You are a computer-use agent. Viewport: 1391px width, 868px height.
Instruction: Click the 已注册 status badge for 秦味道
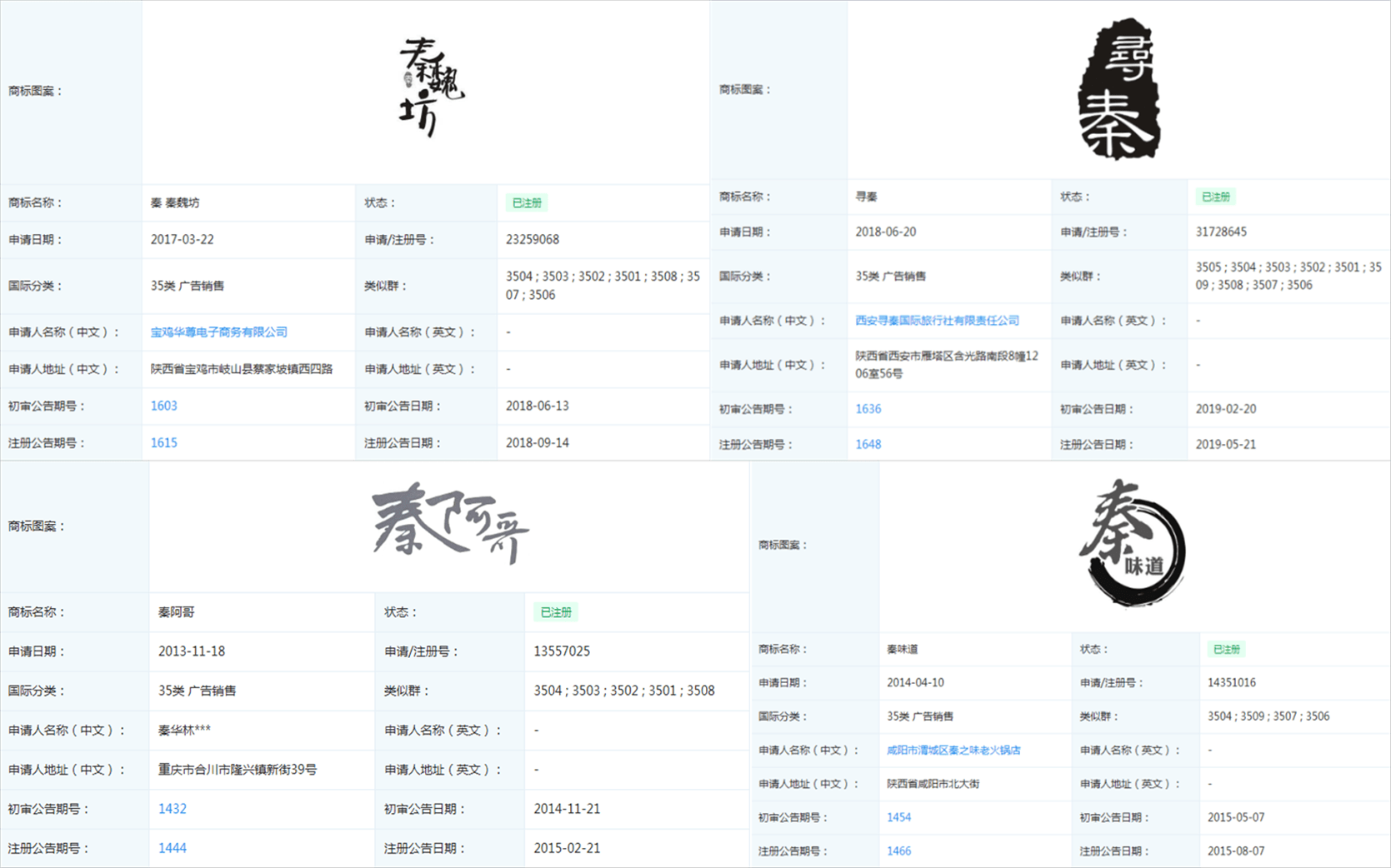click(1226, 650)
